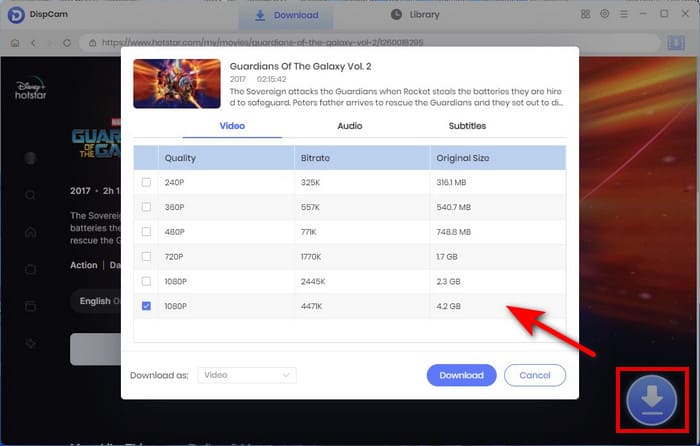The image size is (700, 446).
Task: Click the browser home icon
Action: tap(15, 43)
